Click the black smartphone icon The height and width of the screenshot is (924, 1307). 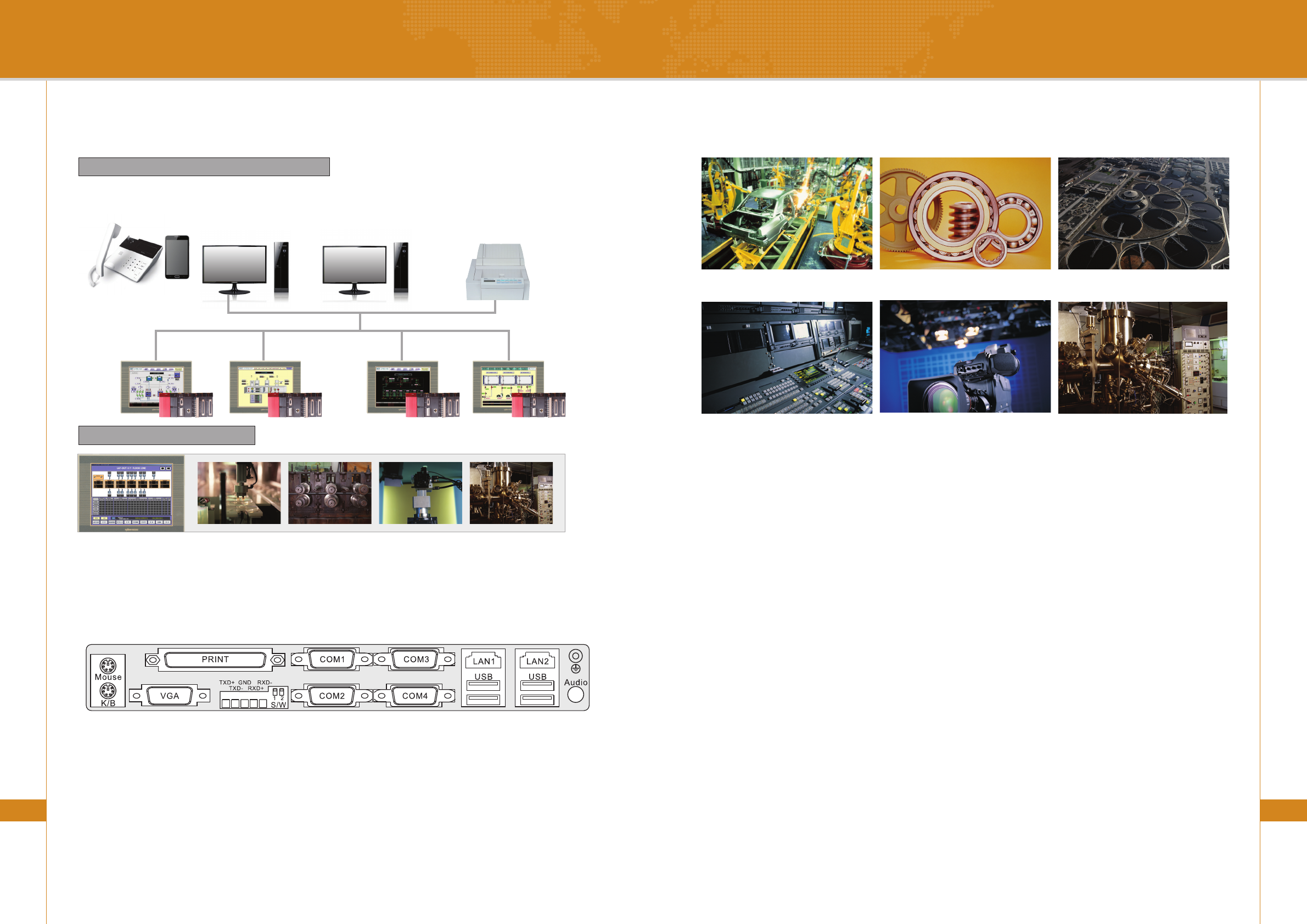[x=177, y=257]
